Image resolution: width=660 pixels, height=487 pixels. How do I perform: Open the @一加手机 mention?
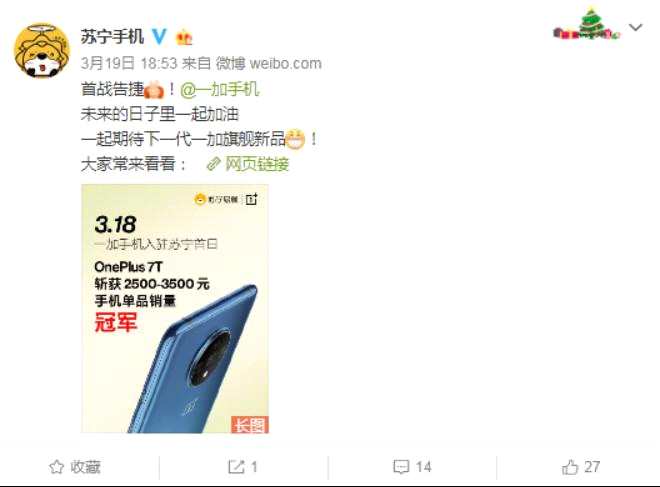coord(219,89)
